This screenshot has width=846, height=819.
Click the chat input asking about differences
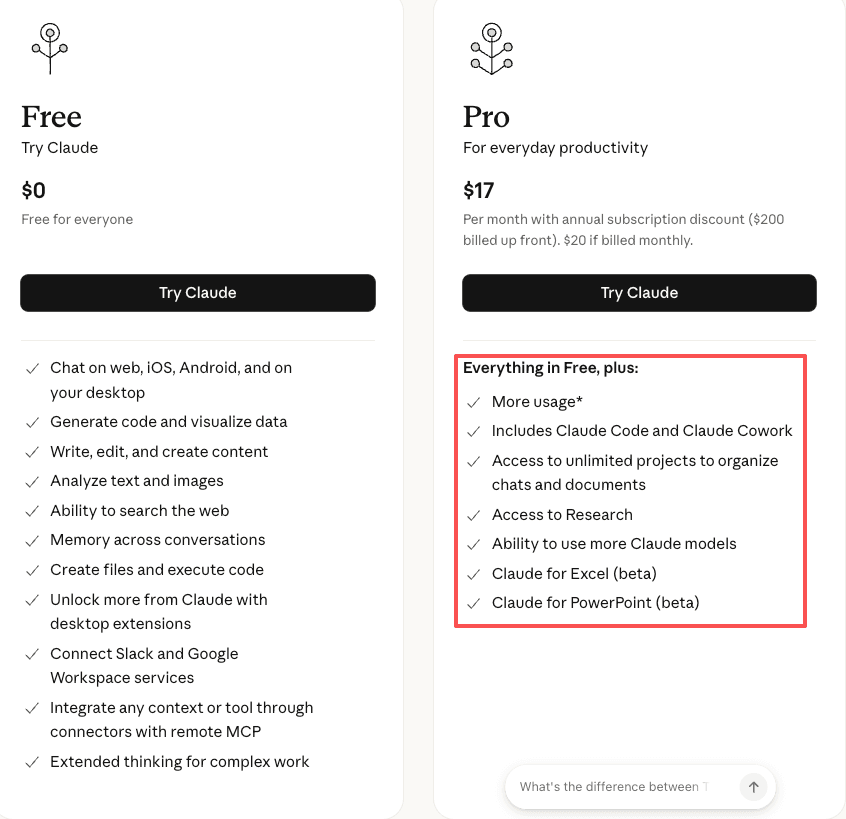pyautogui.click(x=620, y=787)
